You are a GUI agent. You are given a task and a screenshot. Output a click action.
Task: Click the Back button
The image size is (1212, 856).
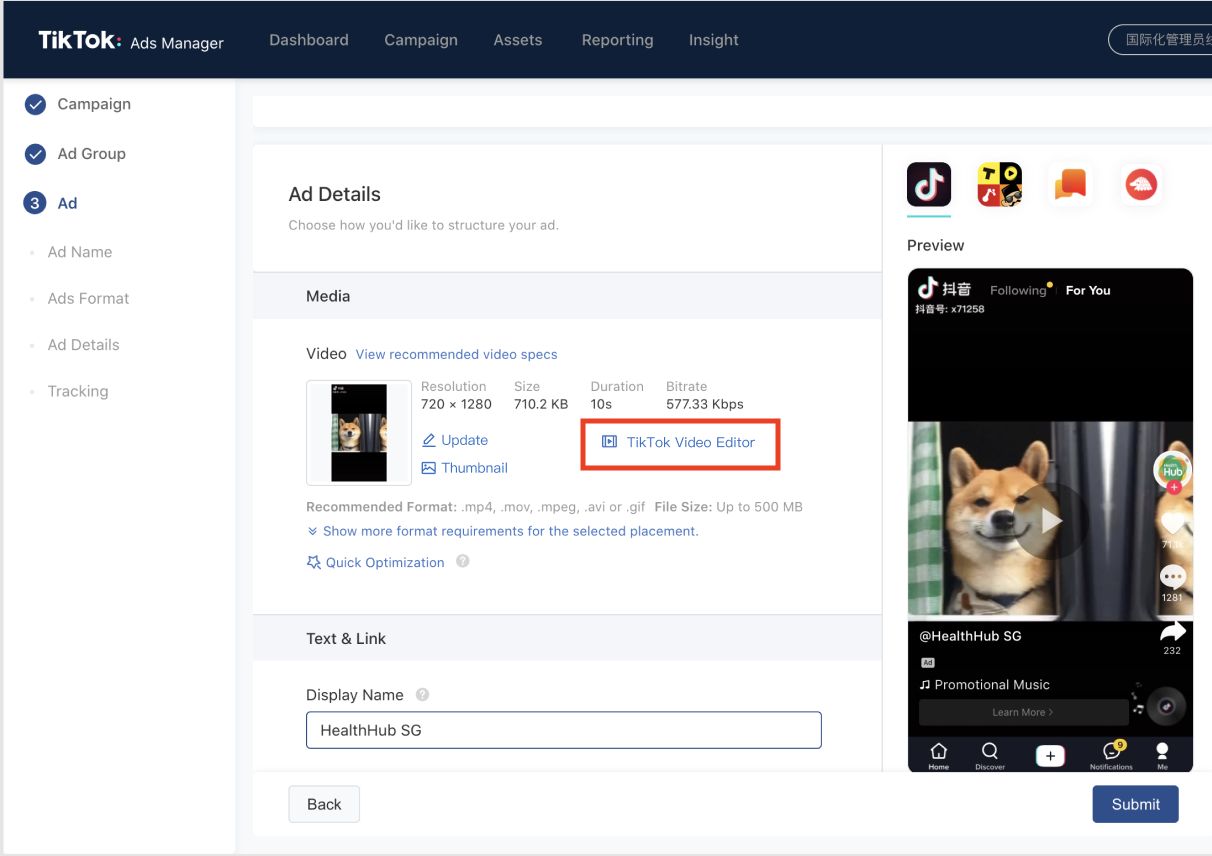tap(324, 804)
